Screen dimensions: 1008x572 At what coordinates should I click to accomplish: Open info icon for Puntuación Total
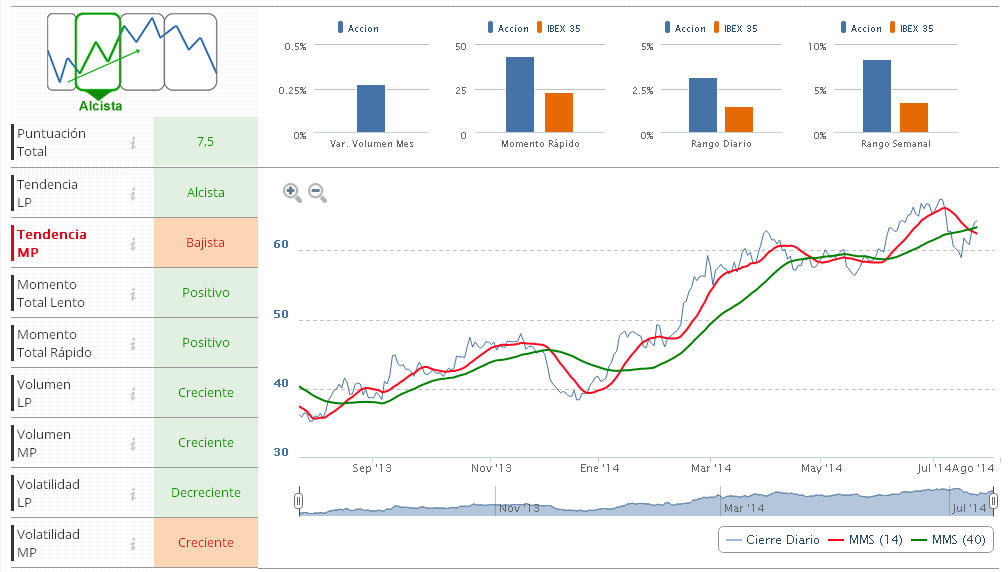point(133,143)
